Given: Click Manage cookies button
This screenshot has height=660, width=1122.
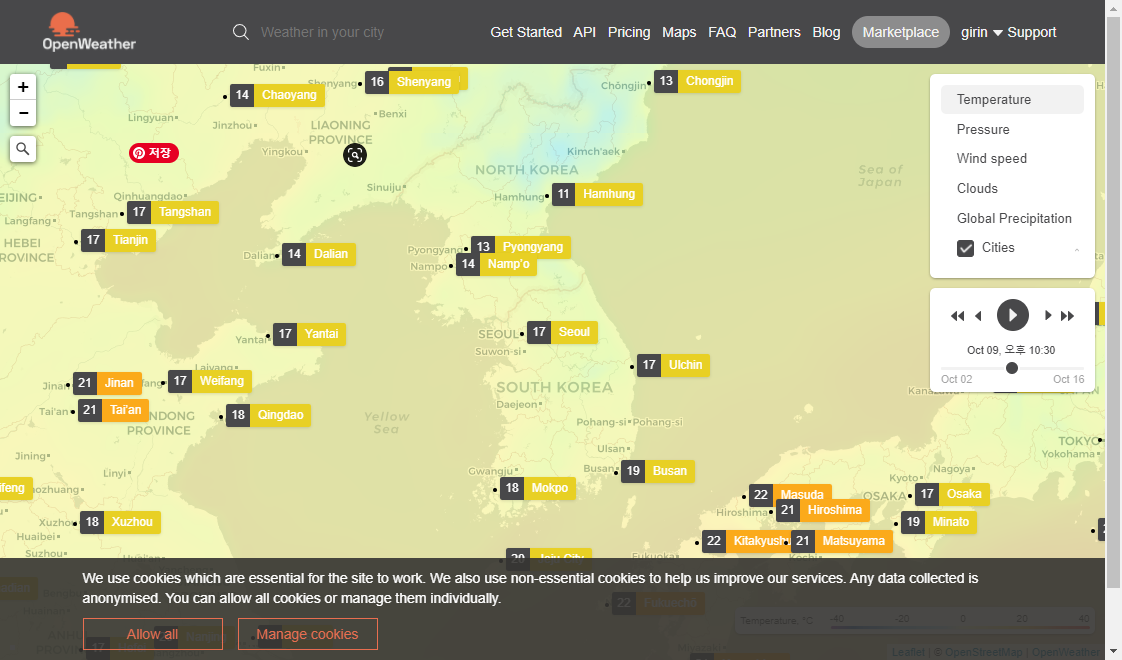Looking at the screenshot, I should pos(308,634).
